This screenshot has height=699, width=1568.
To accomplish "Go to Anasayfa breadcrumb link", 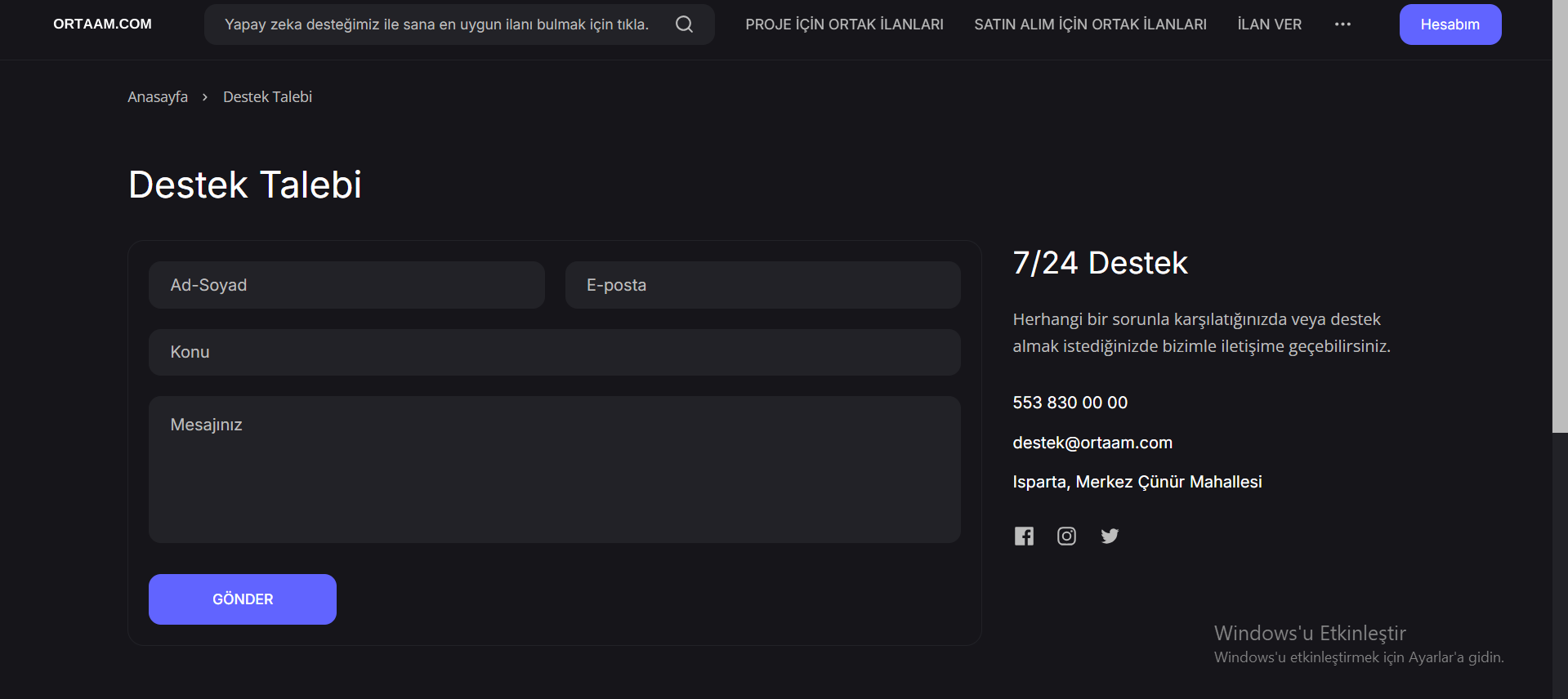I will [x=158, y=97].
